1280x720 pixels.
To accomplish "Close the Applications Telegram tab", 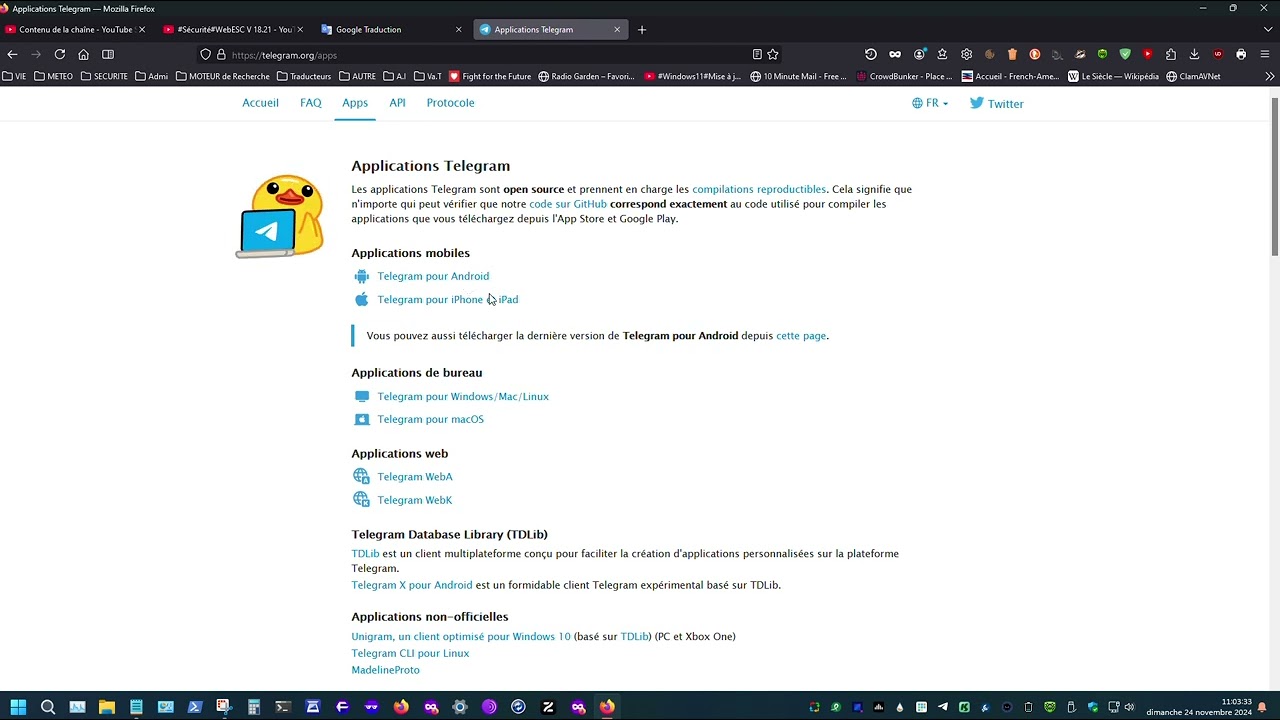I will (617, 29).
